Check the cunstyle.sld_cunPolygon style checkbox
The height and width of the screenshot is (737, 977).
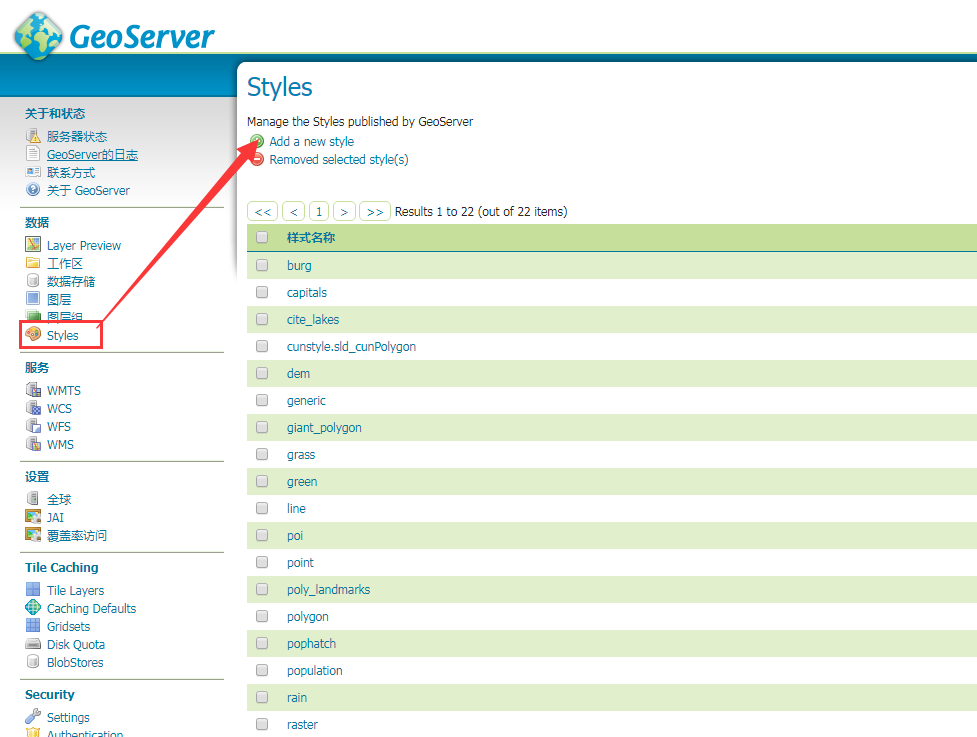(262, 346)
